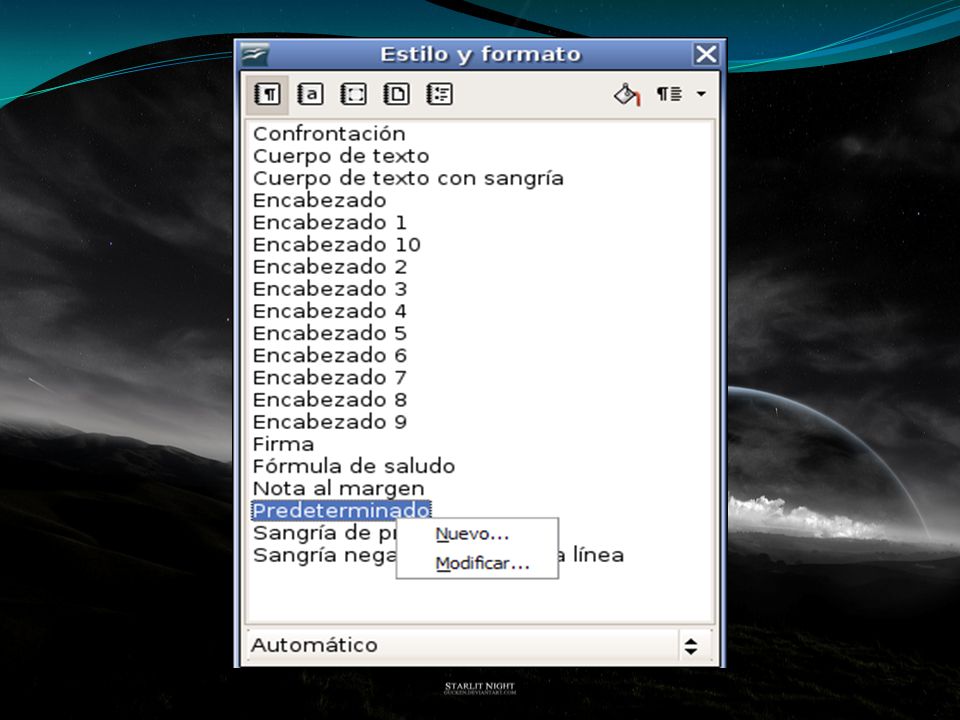The image size is (960, 720).
Task: Select the Encabezado 10 style
Action: pyautogui.click(x=336, y=244)
